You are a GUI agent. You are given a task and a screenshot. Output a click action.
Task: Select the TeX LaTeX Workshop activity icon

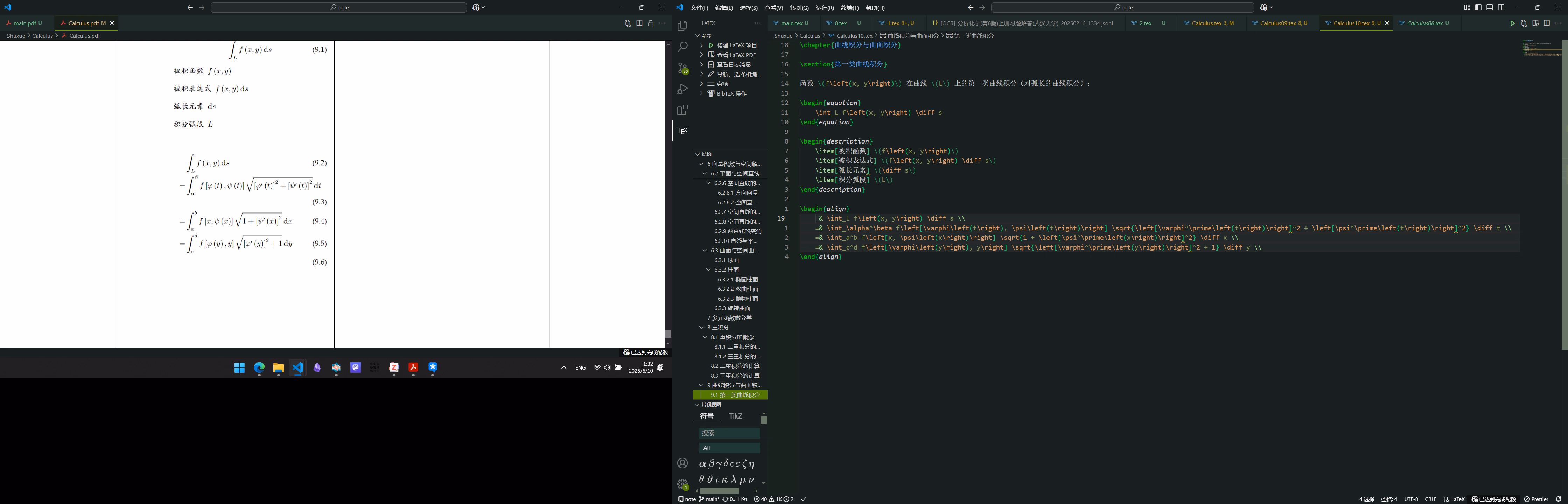click(682, 131)
